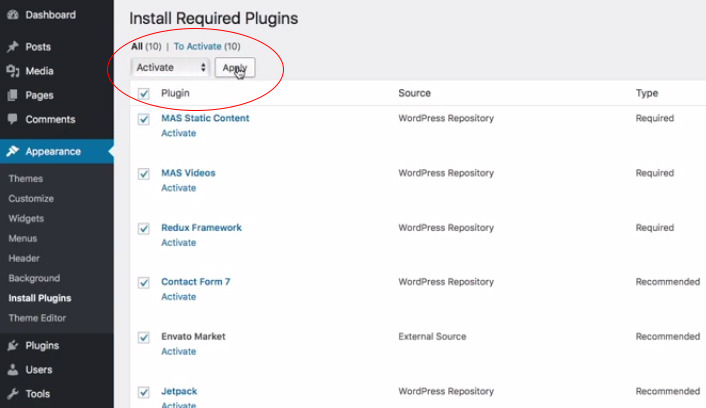Toggle the select-all checkbox beside Plugin header

[x=144, y=94]
